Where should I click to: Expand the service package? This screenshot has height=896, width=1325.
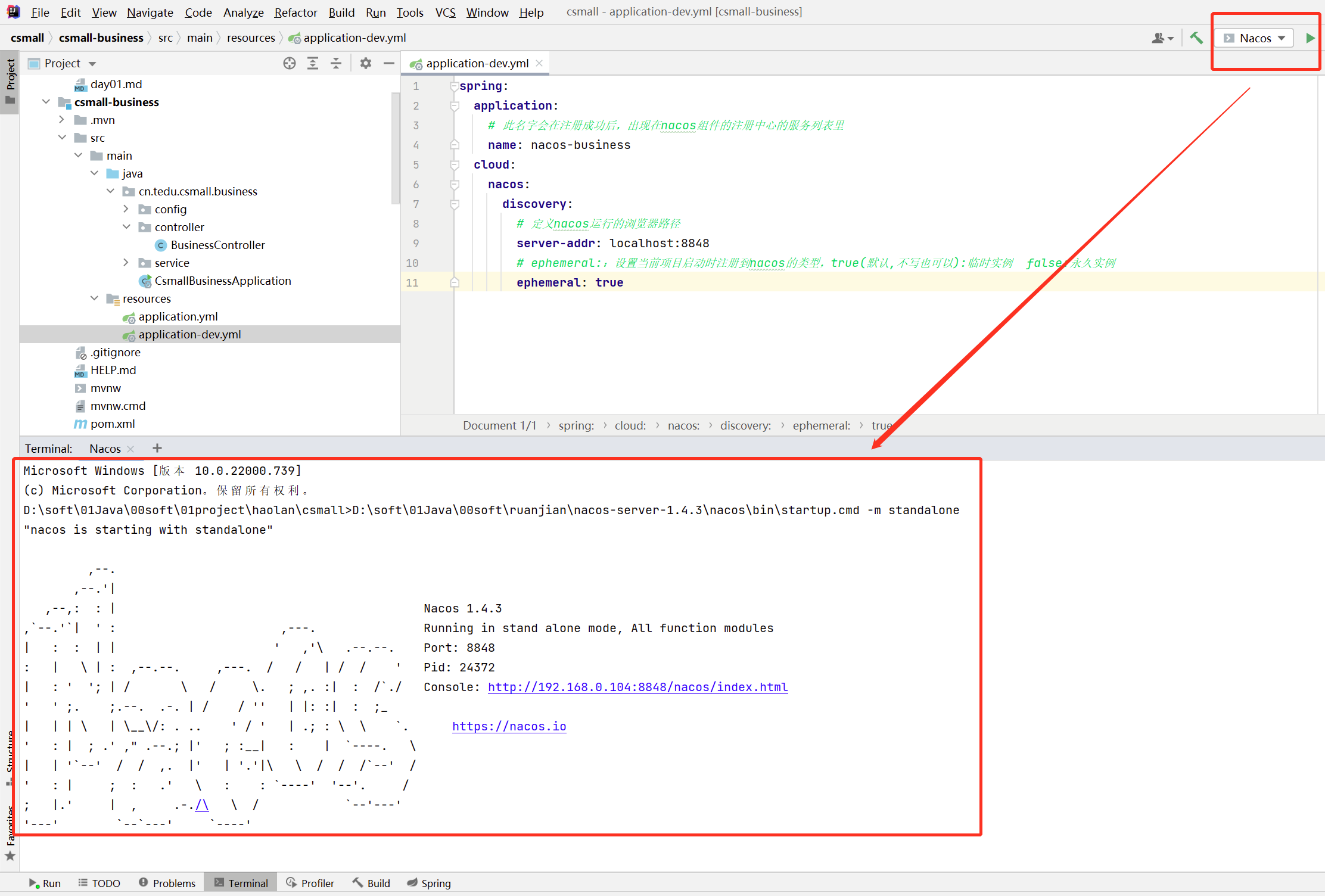pyautogui.click(x=126, y=263)
